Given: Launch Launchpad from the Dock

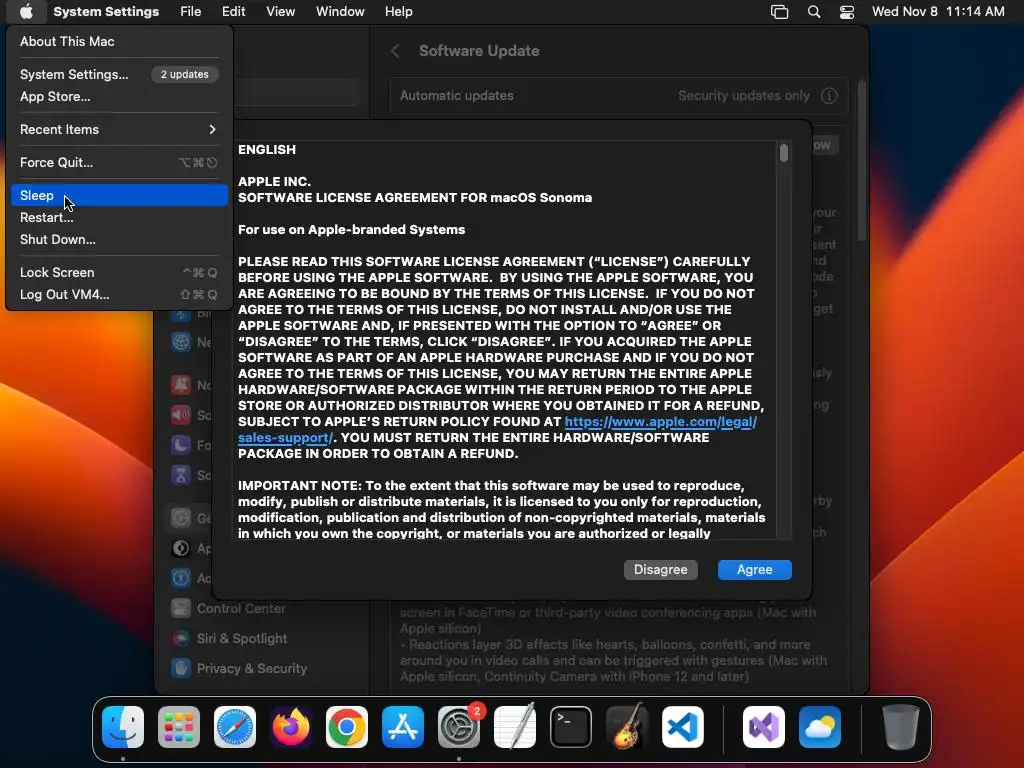Looking at the screenshot, I should click(179, 727).
